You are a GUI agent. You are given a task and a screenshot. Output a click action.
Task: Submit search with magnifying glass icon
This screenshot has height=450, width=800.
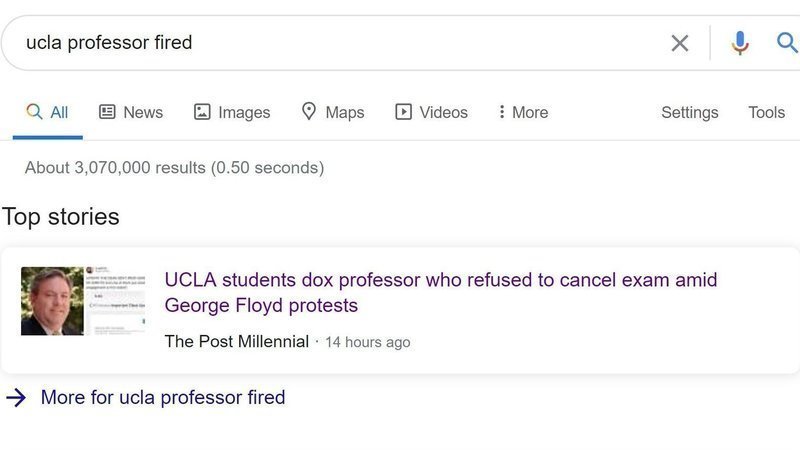point(787,43)
